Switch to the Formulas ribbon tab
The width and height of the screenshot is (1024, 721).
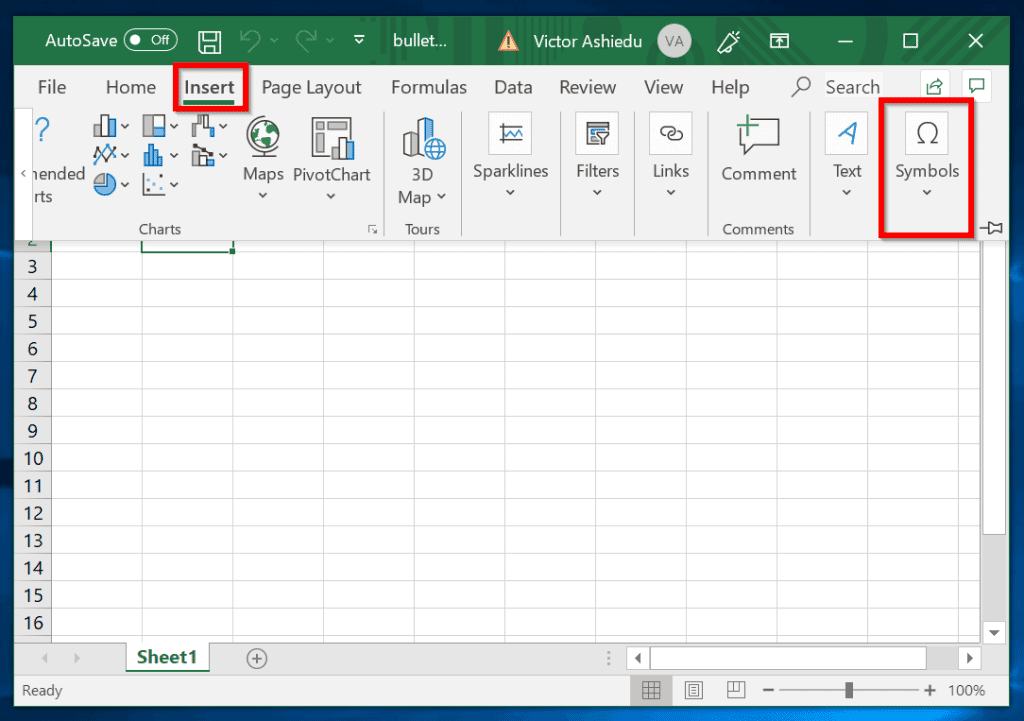428,87
